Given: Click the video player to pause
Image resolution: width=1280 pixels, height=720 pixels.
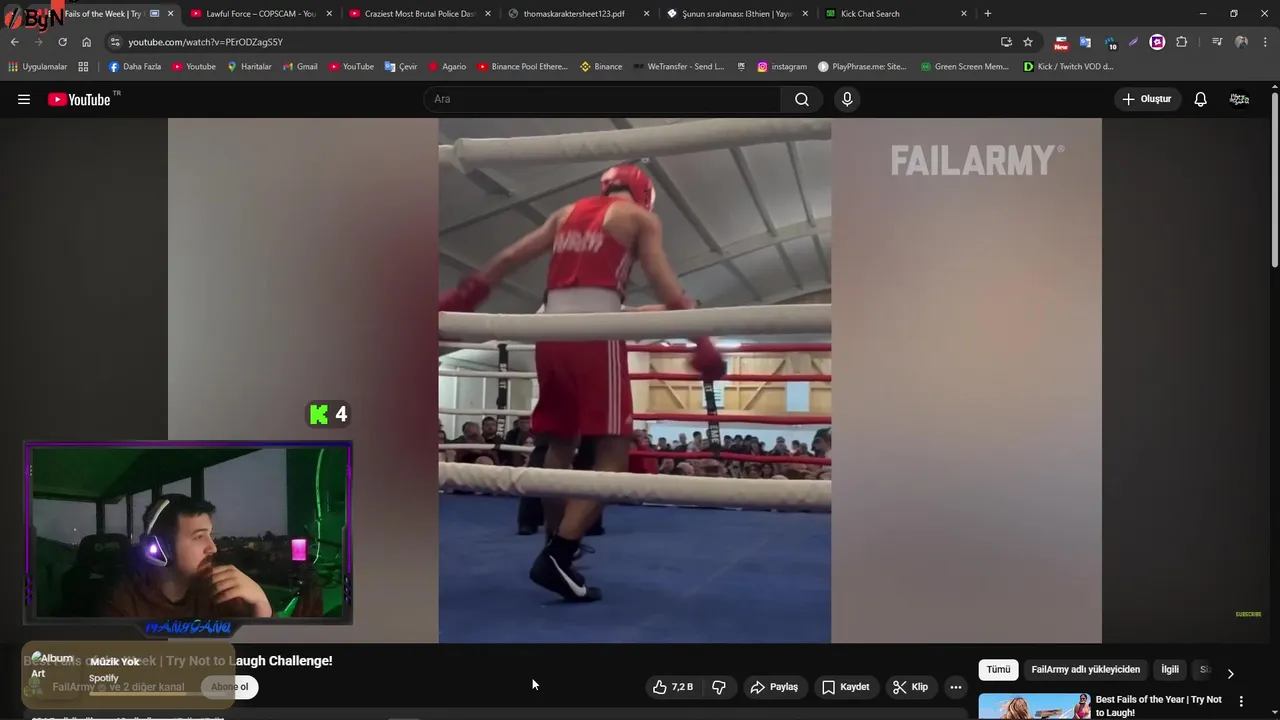Looking at the screenshot, I should pyautogui.click(x=634, y=380).
